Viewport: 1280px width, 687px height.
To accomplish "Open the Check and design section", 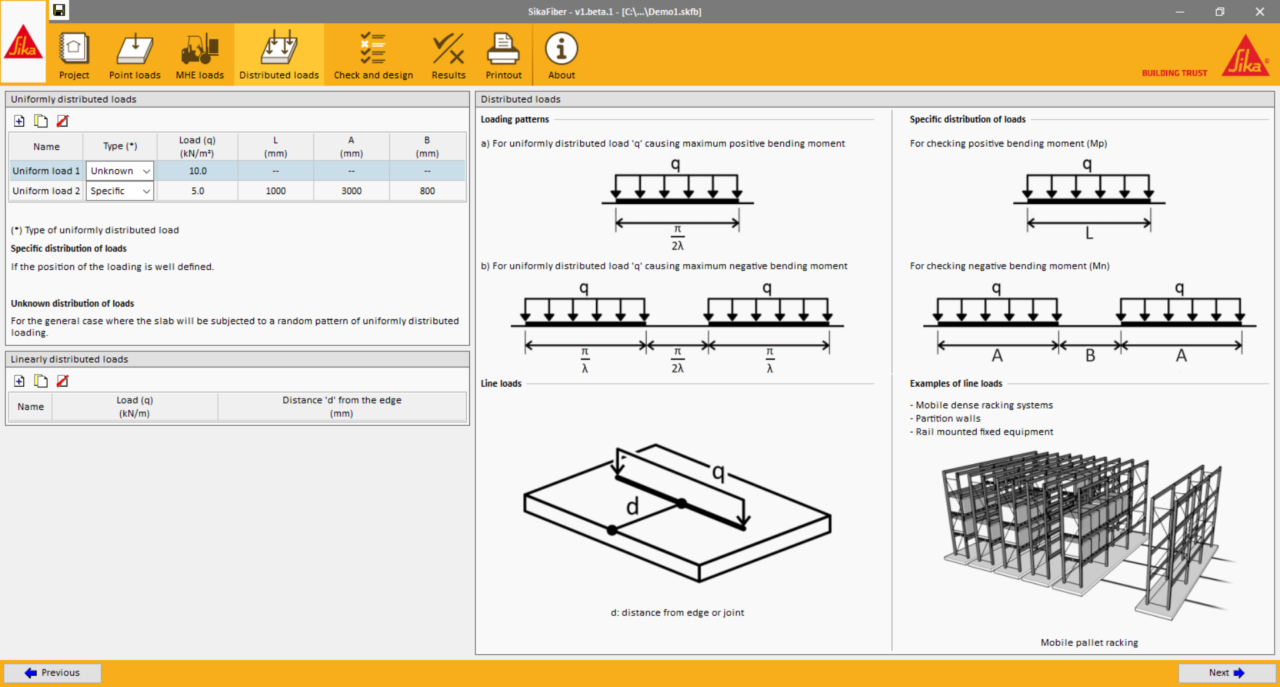I will point(373,56).
